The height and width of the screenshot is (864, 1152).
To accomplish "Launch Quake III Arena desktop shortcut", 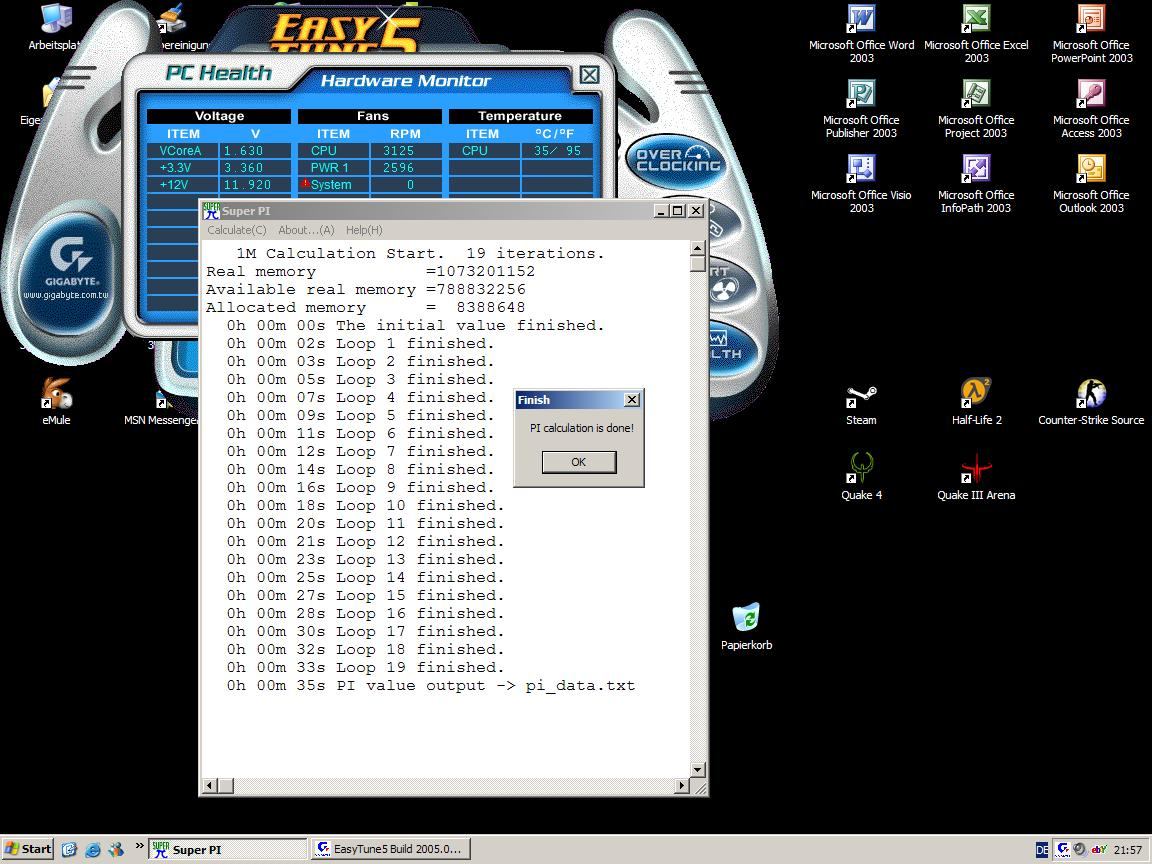I will click(976, 477).
